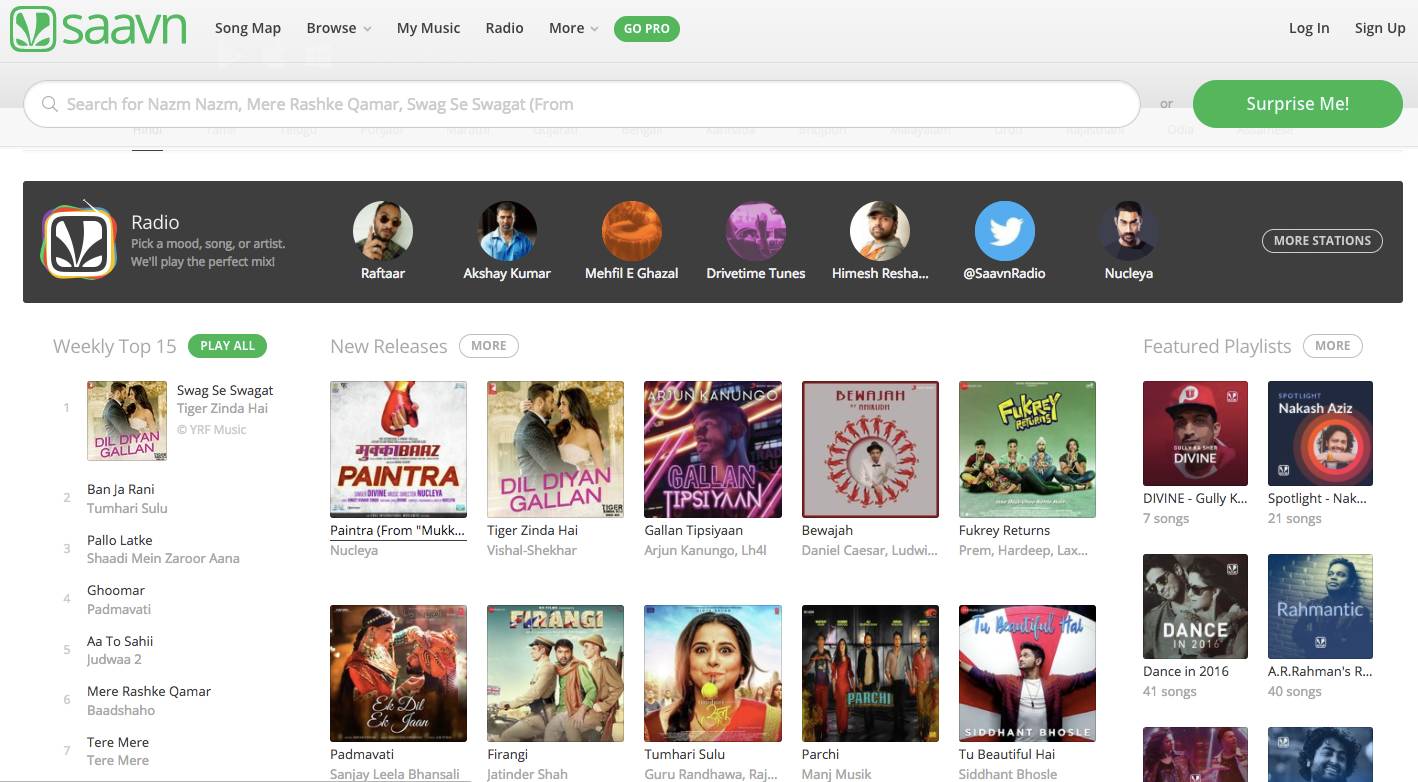This screenshot has height=782, width=1418.
Task: Open the artist Vishal-Shekhar link
Action: [532, 550]
